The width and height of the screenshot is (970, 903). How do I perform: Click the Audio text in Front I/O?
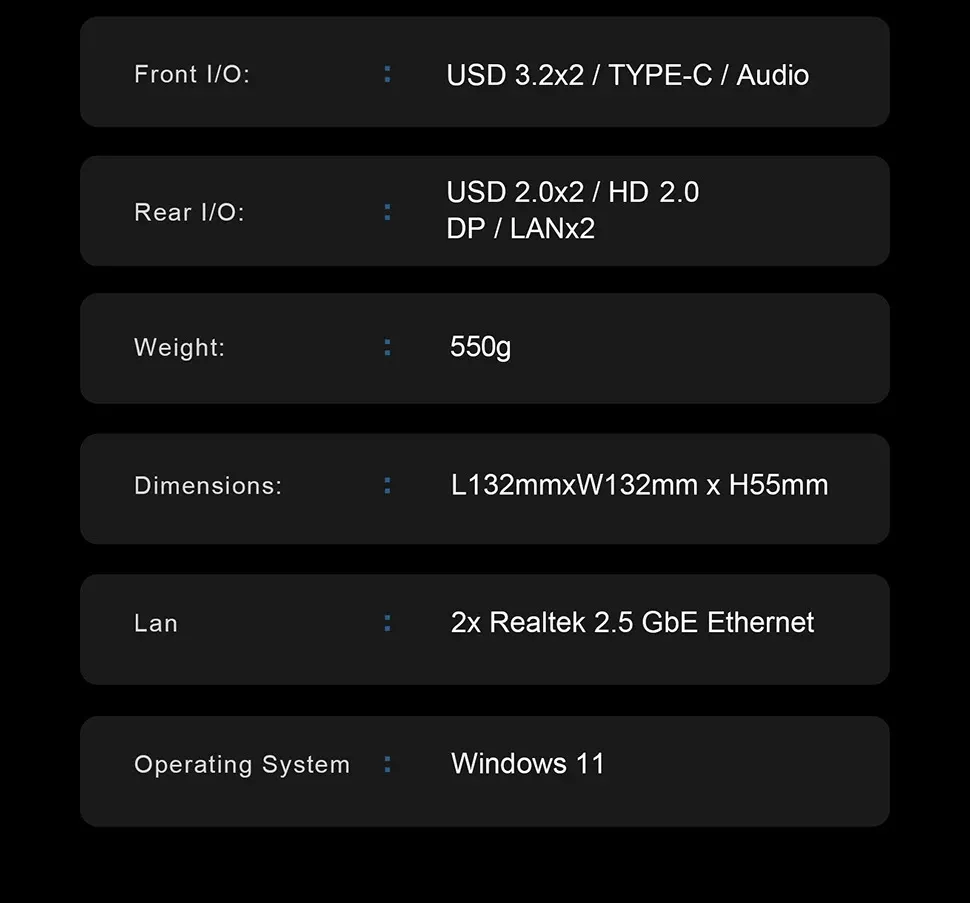pyautogui.click(x=772, y=76)
